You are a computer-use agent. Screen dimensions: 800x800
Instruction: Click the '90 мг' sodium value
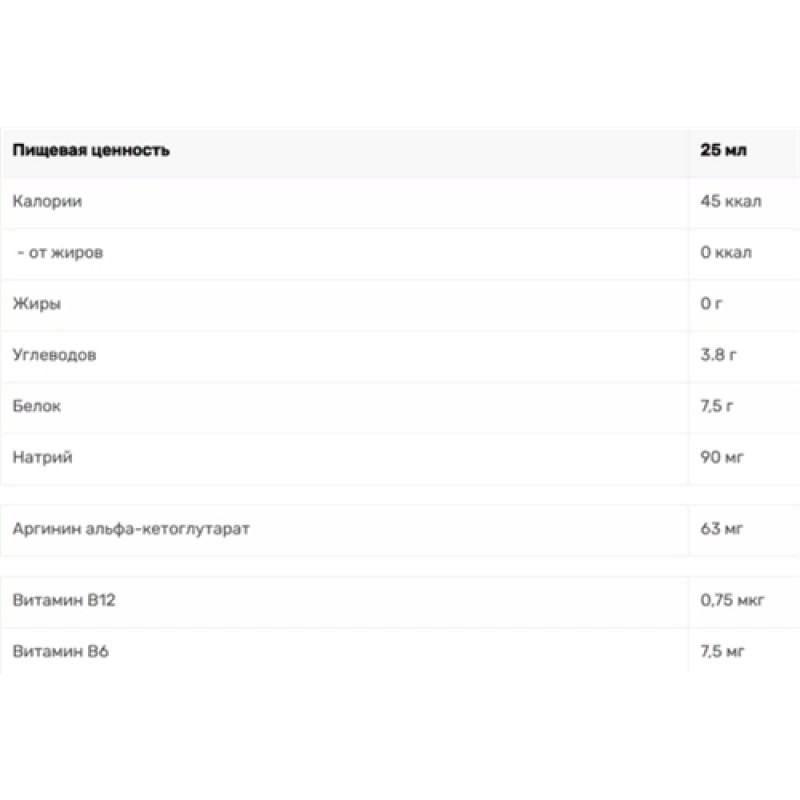[722, 457]
